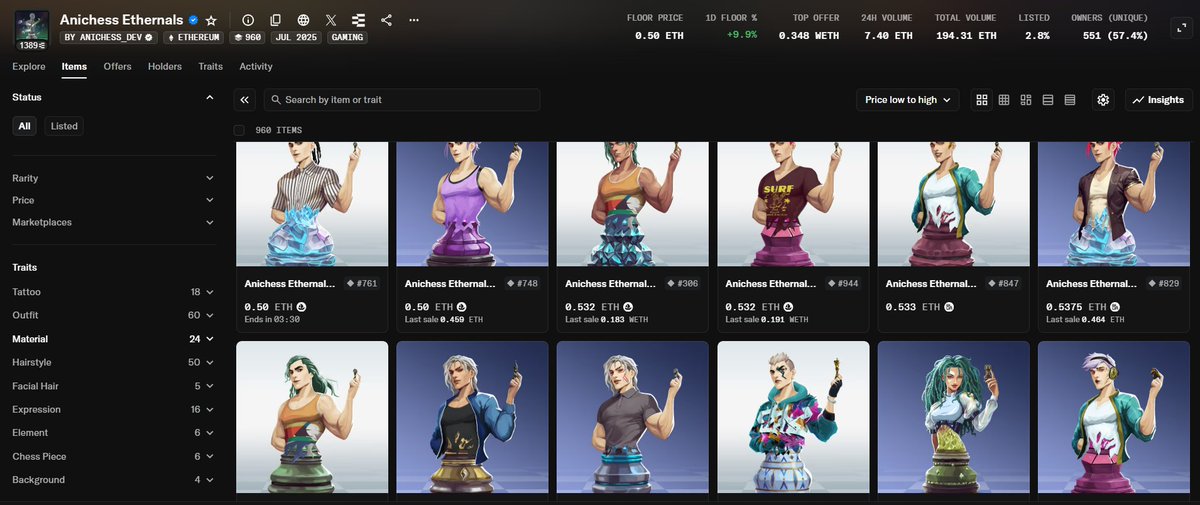Click marketplace icon beside 0.533 ETH on #847
1200x505 pixels.
949,307
